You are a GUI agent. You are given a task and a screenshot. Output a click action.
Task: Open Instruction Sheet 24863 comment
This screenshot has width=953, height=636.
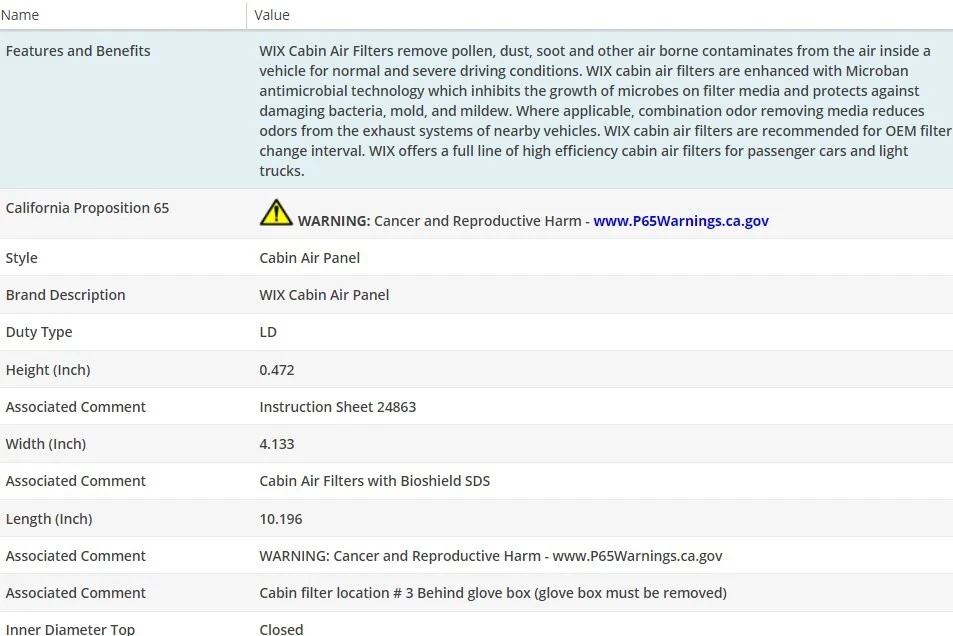(x=337, y=407)
